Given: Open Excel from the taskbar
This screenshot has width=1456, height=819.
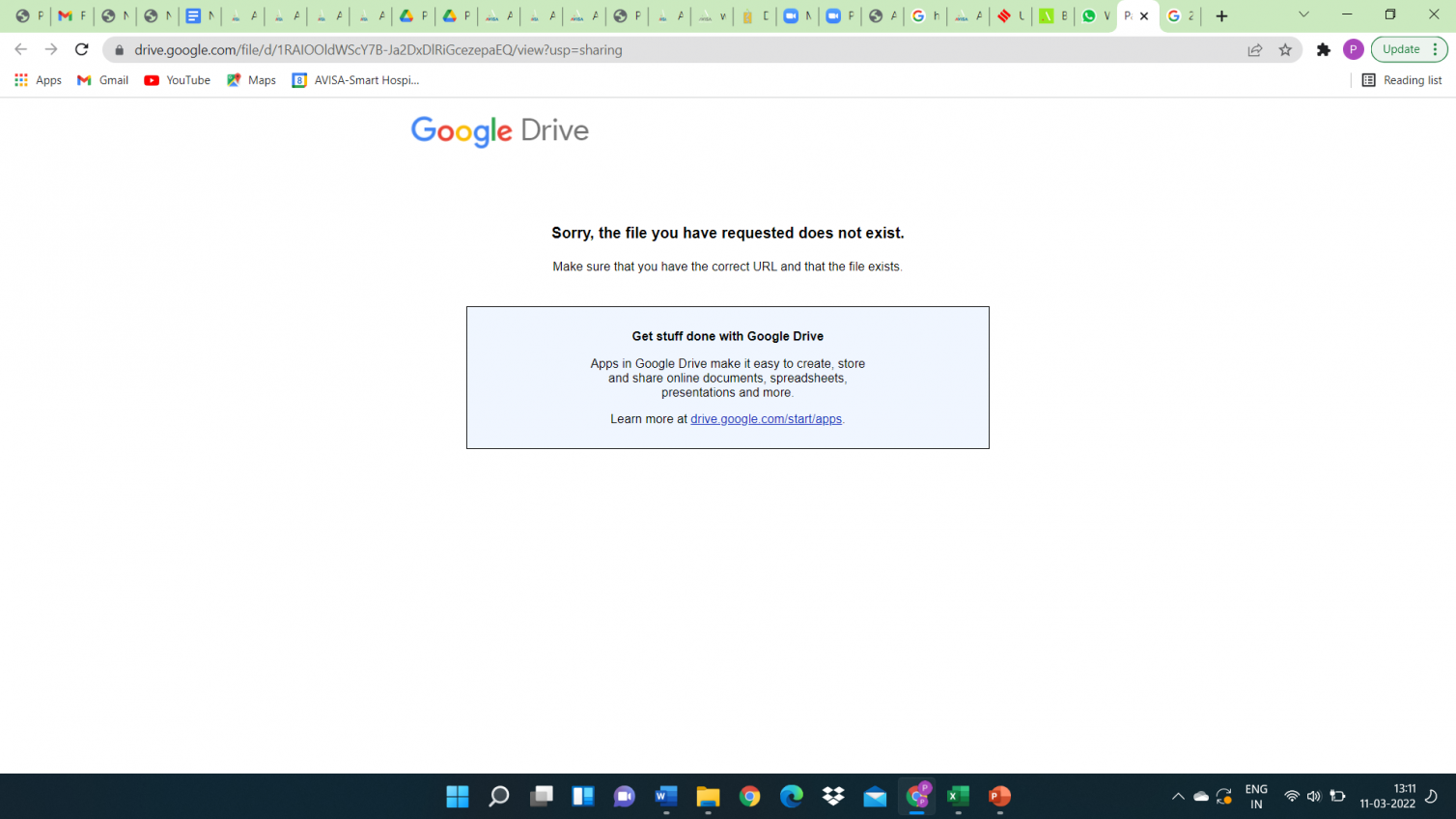Looking at the screenshot, I should [x=958, y=796].
